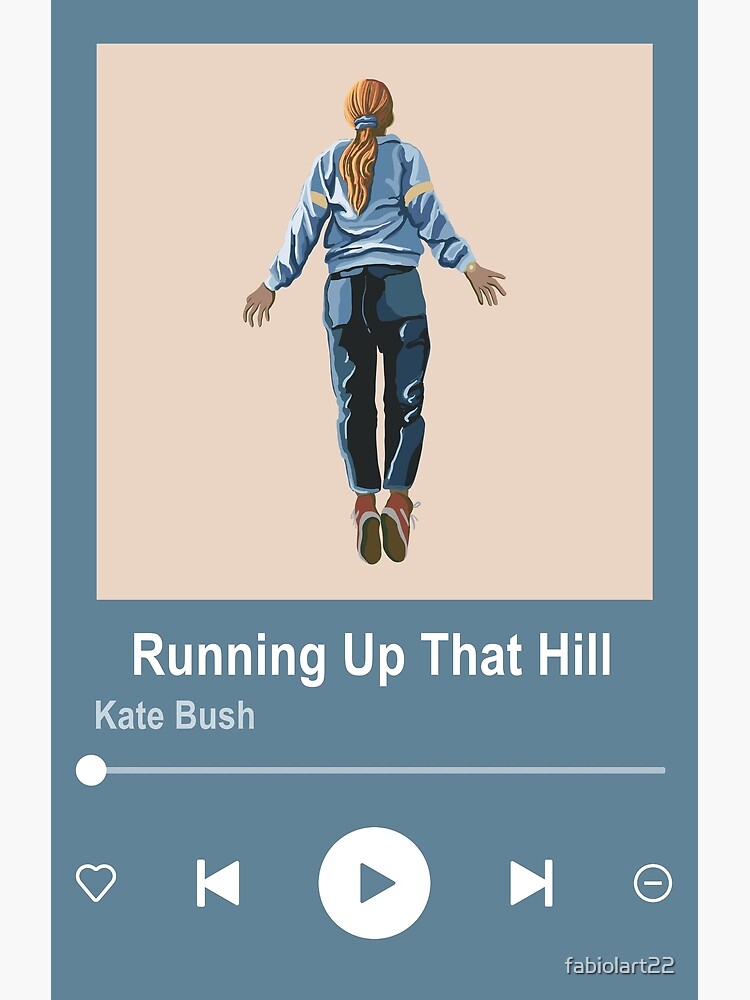750x1000 pixels.
Task: Click the fabiolart22 signature text
Action: pyautogui.click(x=619, y=966)
